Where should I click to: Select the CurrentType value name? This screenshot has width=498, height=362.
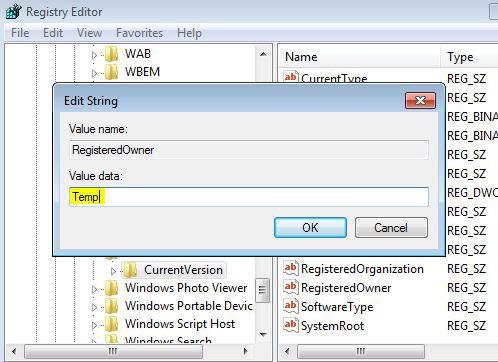coord(334,78)
